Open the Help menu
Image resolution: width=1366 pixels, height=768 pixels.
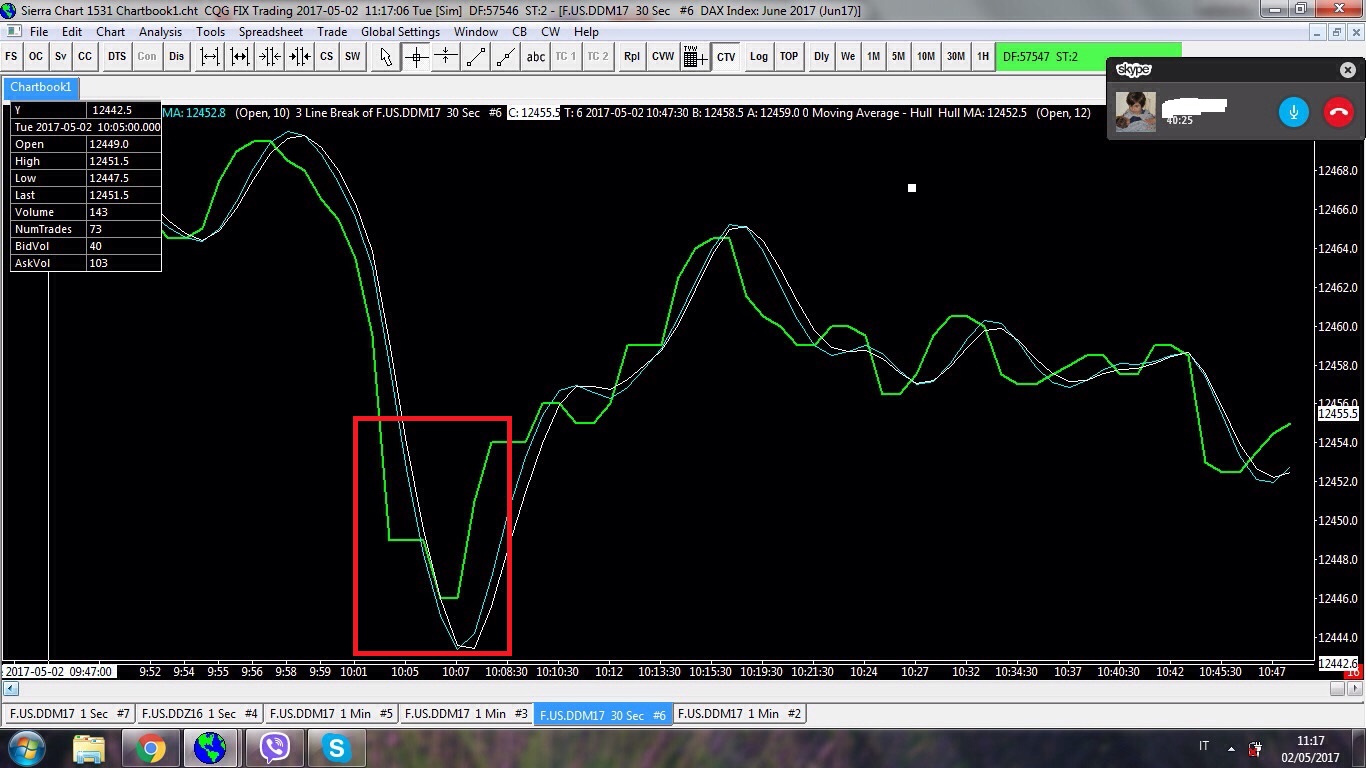(x=586, y=32)
